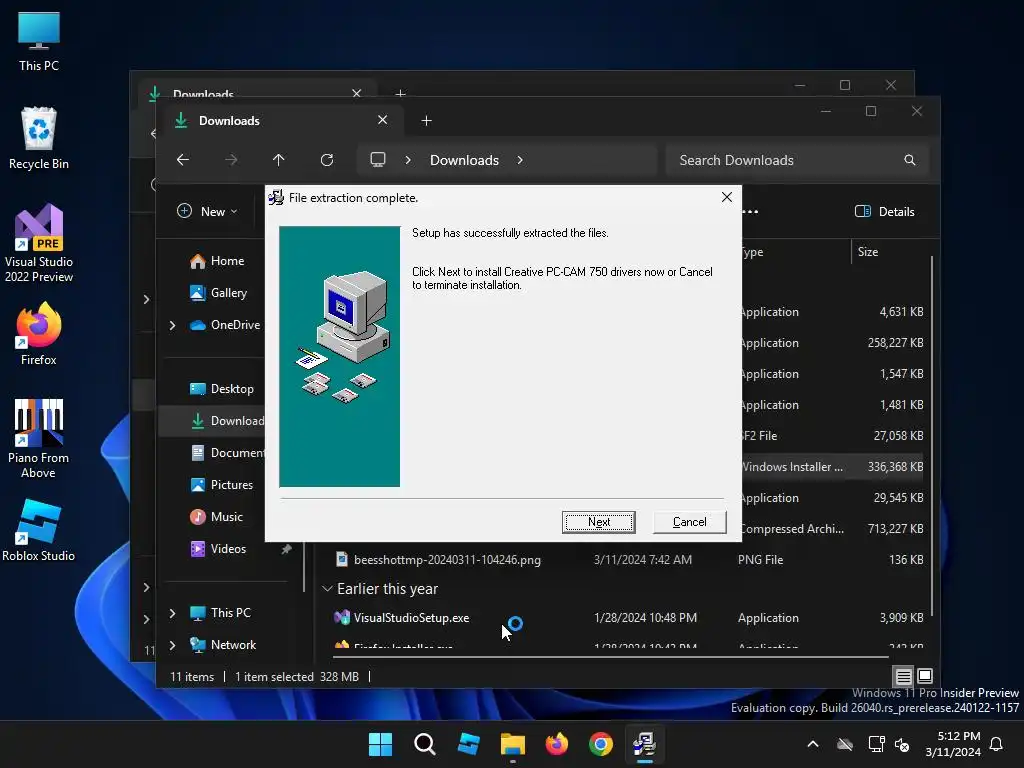Expand the Network tree node
Viewport: 1024px width, 768px height.
[x=172, y=645]
